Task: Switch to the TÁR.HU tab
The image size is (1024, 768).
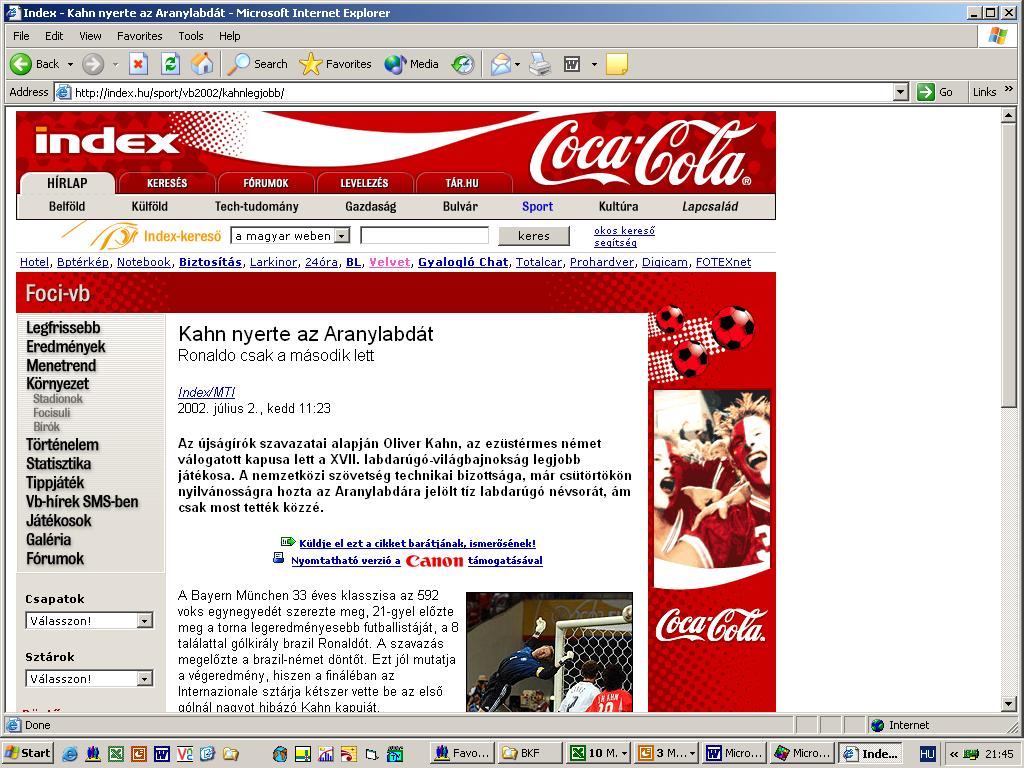Action: [462, 183]
